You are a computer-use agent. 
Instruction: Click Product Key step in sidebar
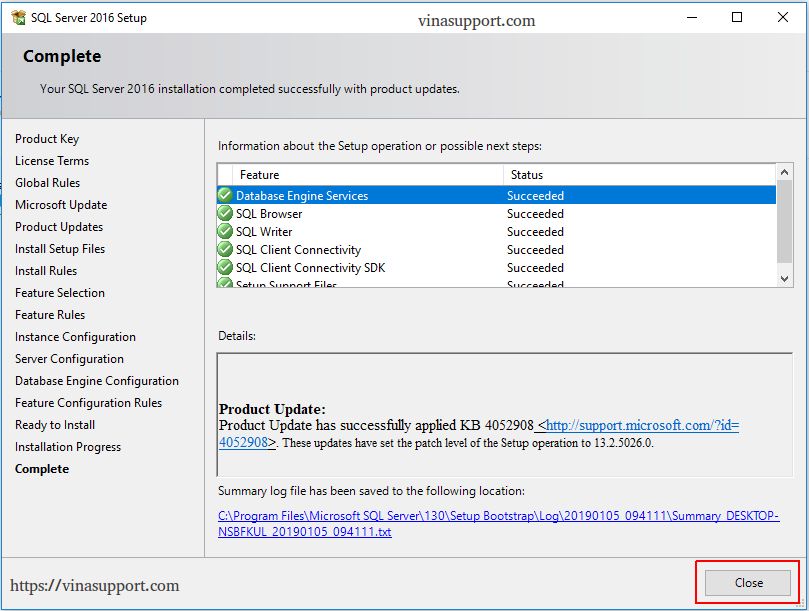(47, 139)
